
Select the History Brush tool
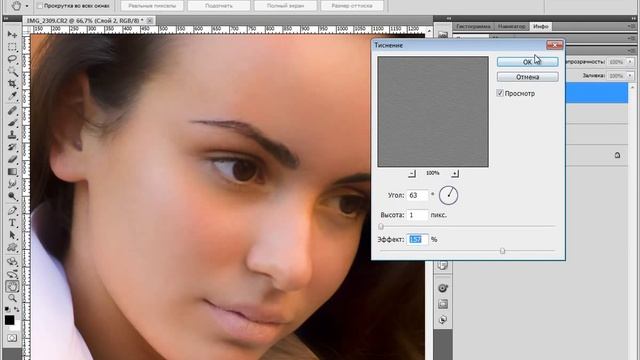coord(12,147)
